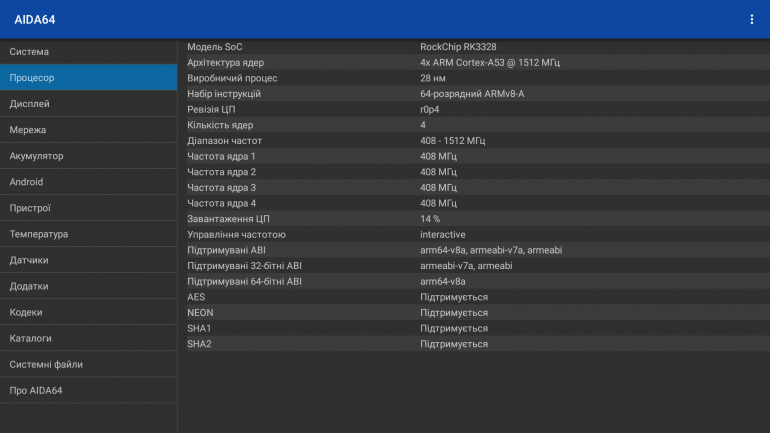The height and width of the screenshot is (433, 770).
Task: Go to the Каталоги section
Action: pos(88,338)
